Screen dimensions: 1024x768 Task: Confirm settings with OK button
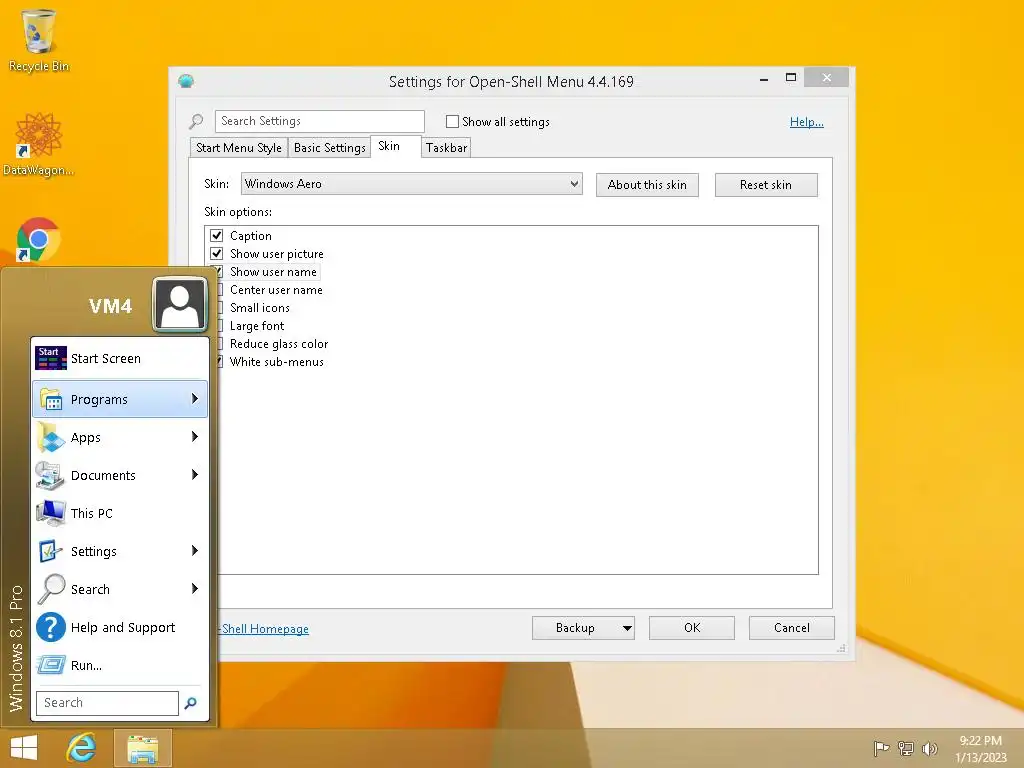coord(692,628)
